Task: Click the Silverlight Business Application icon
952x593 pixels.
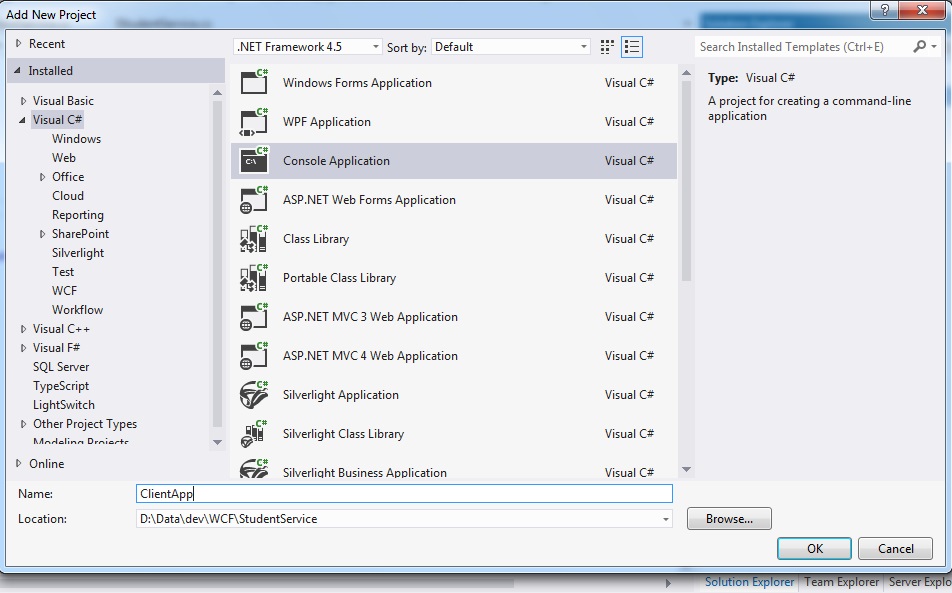Action: 254,469
